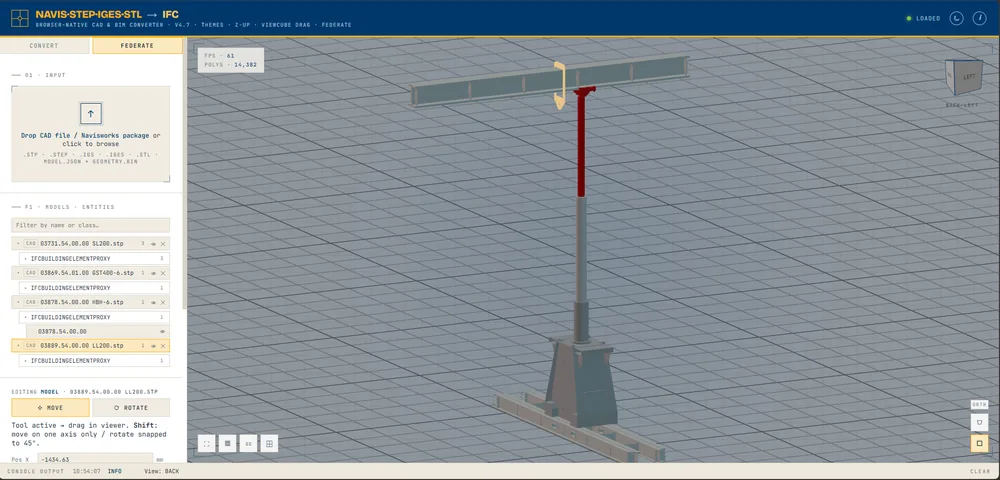Click the CONSOLE OUTPUT label
1000x480 pixels.
[x=36, y=472]
